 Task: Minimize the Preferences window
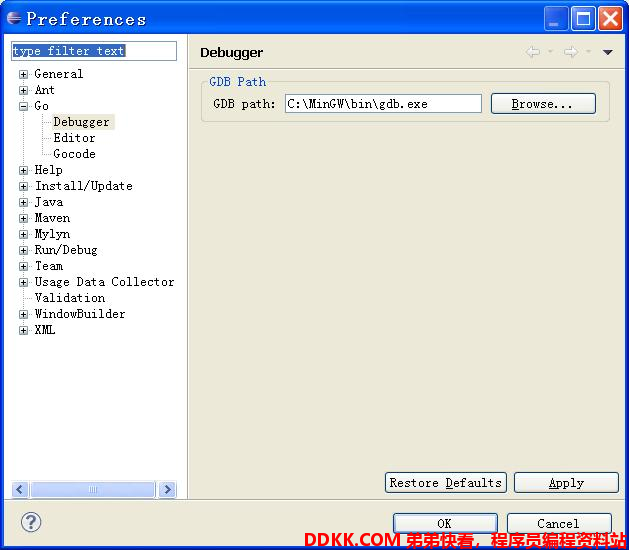pos(556,19)
